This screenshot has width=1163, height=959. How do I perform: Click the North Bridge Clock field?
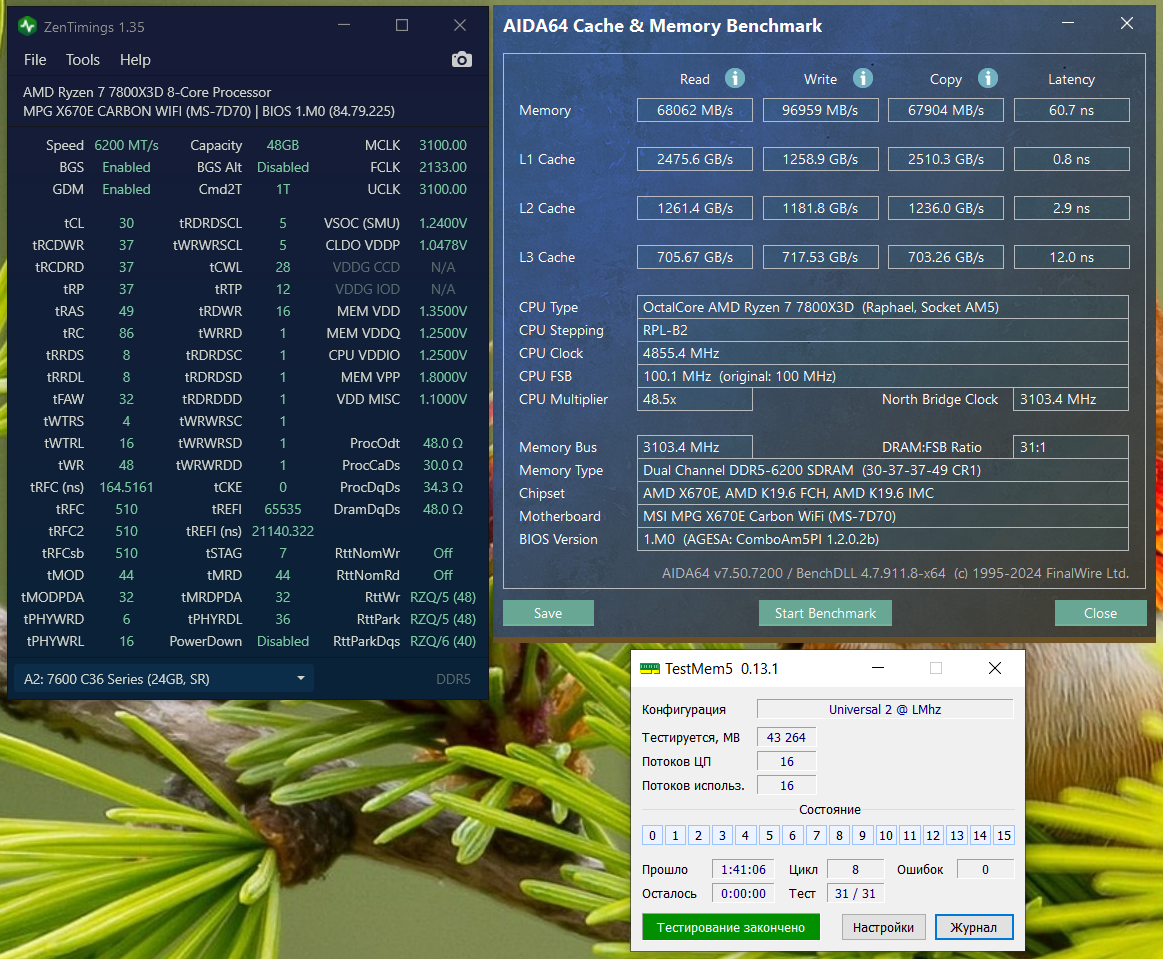[x=1071, y=399]
